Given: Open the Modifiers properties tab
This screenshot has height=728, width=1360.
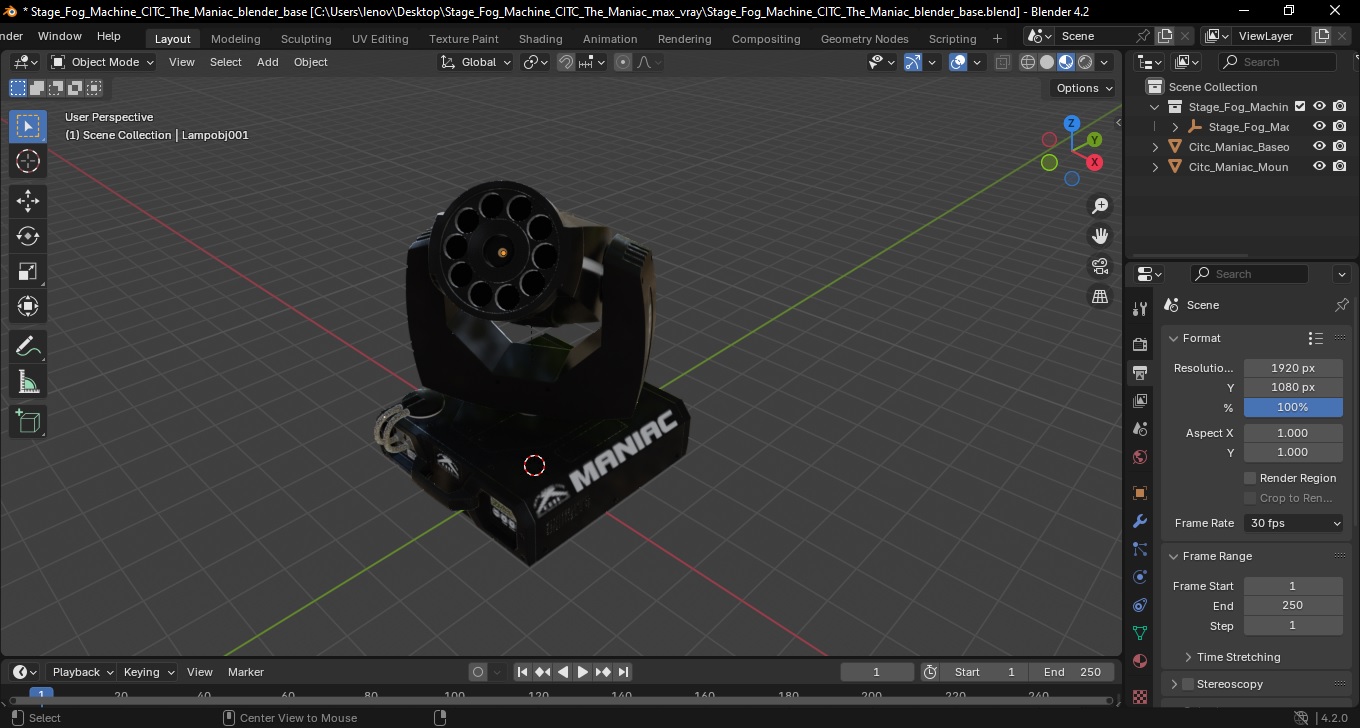Looking at the screenshot, I should coord(1140,521).
